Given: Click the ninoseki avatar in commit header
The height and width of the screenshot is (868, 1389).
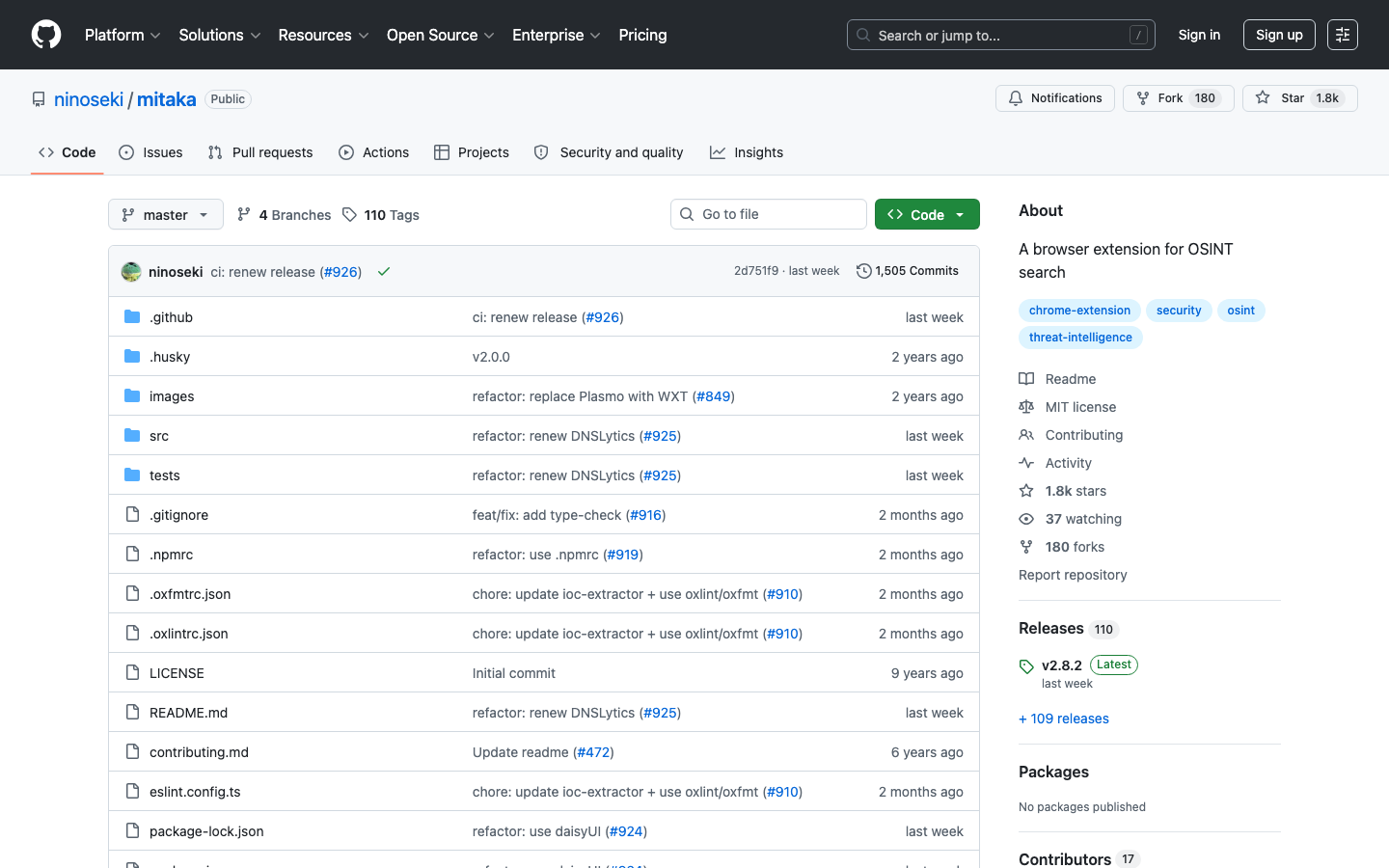Looking at the screenshot, I should coord(131,272).
